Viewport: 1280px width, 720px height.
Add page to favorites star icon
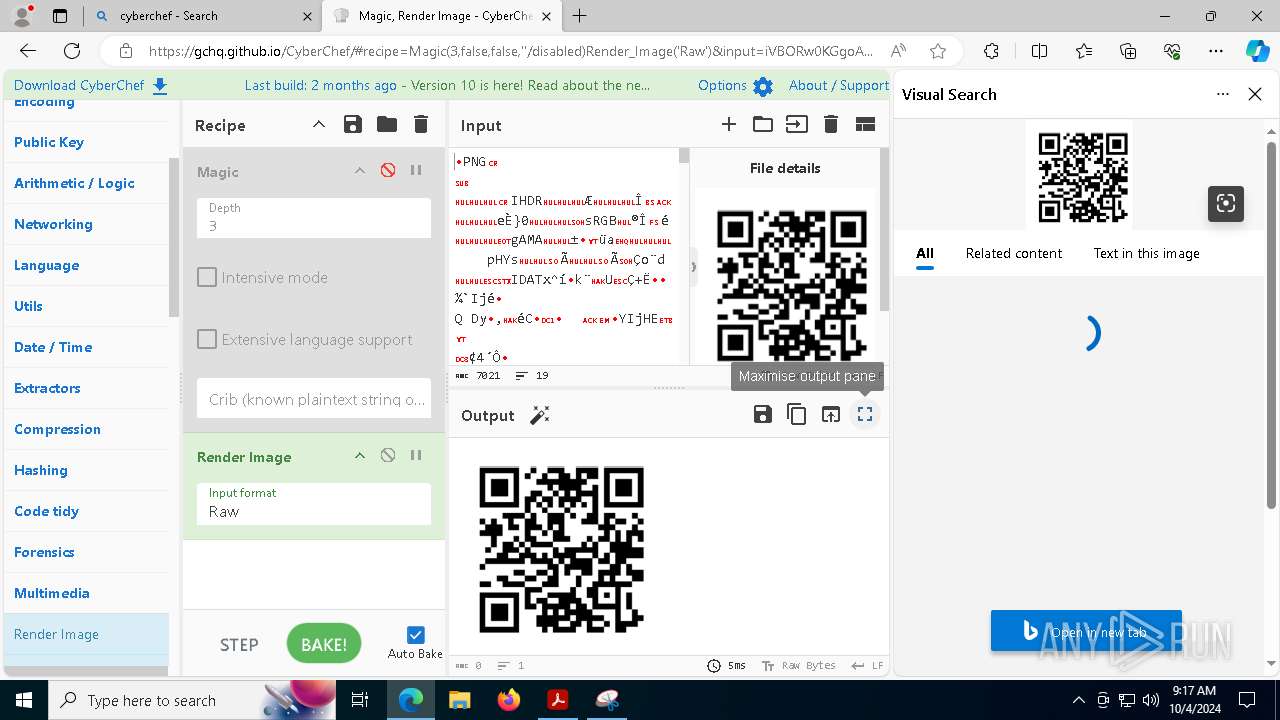point(937,51)
